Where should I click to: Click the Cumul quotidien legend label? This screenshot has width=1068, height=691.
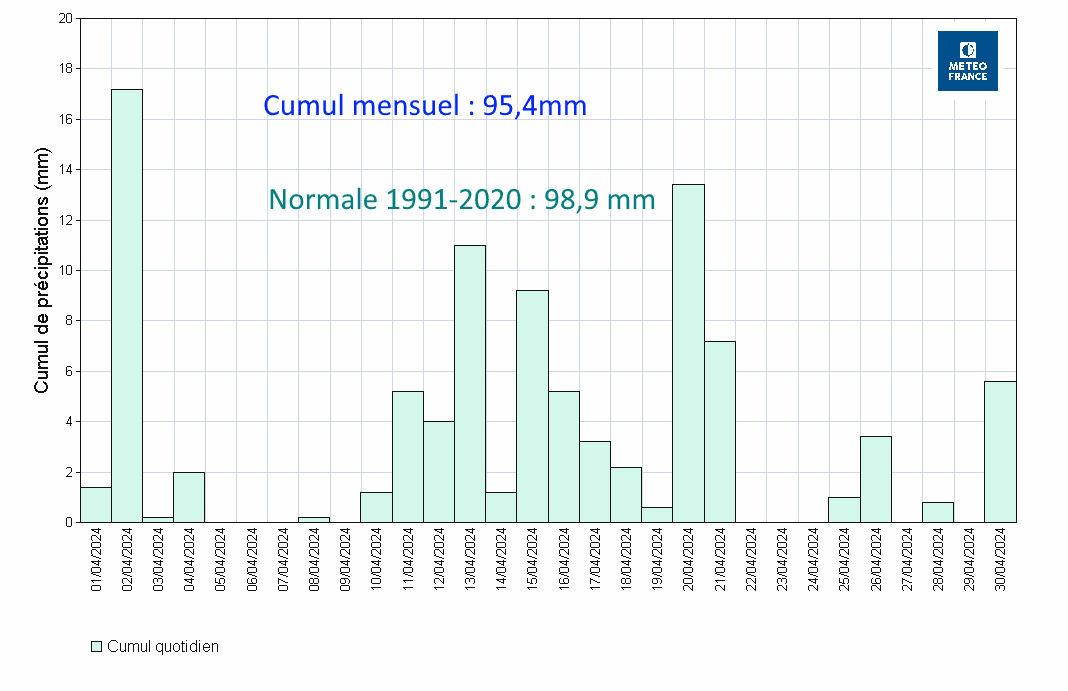pos(165,646)
